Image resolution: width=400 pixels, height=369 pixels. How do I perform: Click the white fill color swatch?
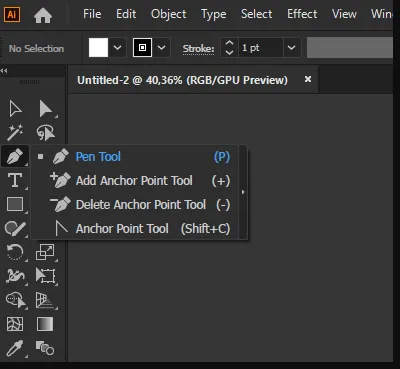coord(98,48)
